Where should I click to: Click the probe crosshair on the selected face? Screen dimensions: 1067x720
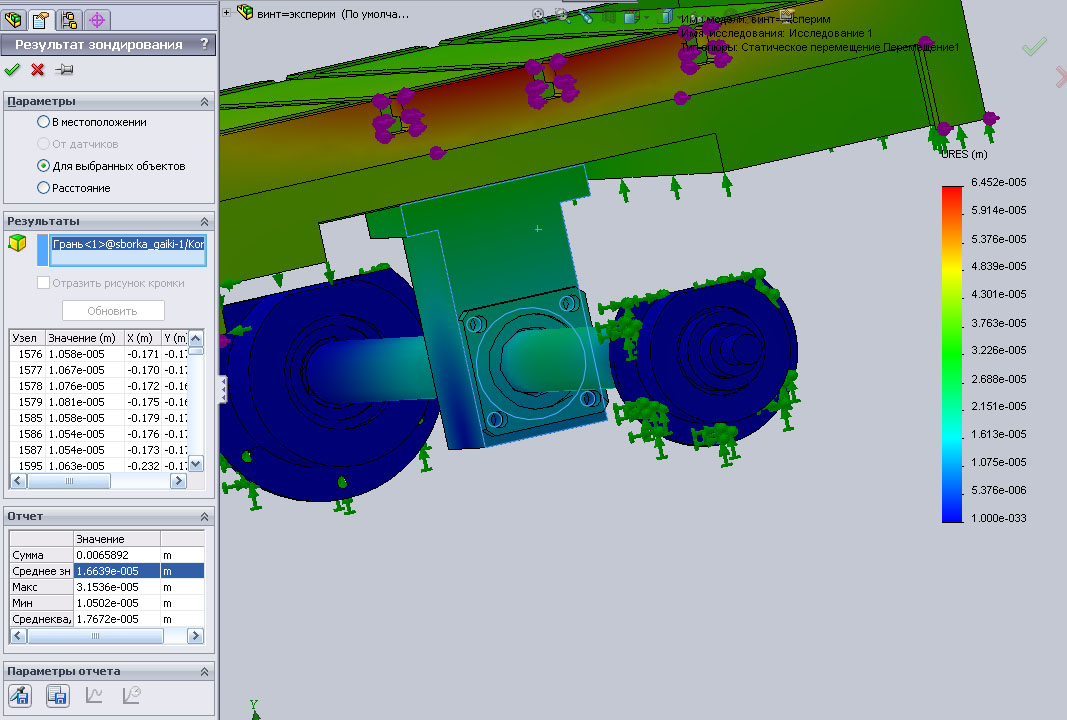point(538,229)
